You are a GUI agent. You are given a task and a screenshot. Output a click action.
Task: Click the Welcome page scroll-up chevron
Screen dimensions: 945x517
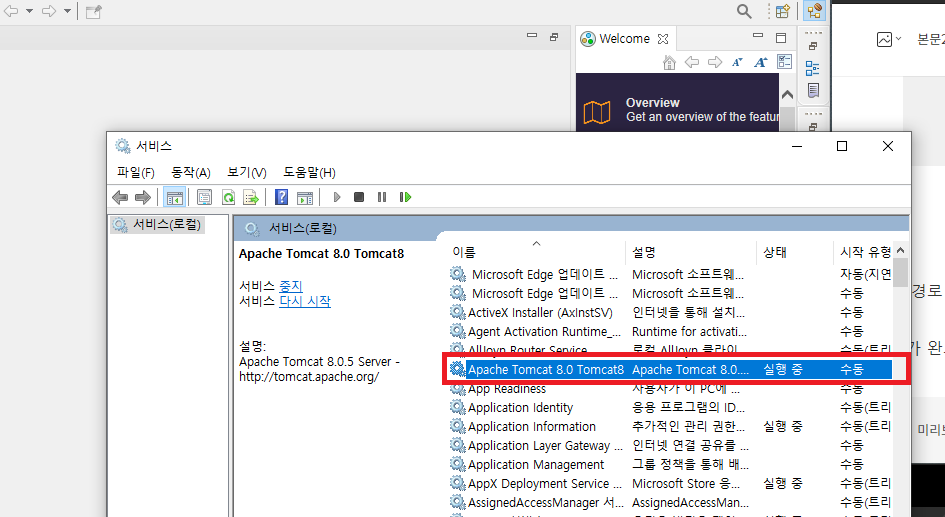click(x=787, y=95)
